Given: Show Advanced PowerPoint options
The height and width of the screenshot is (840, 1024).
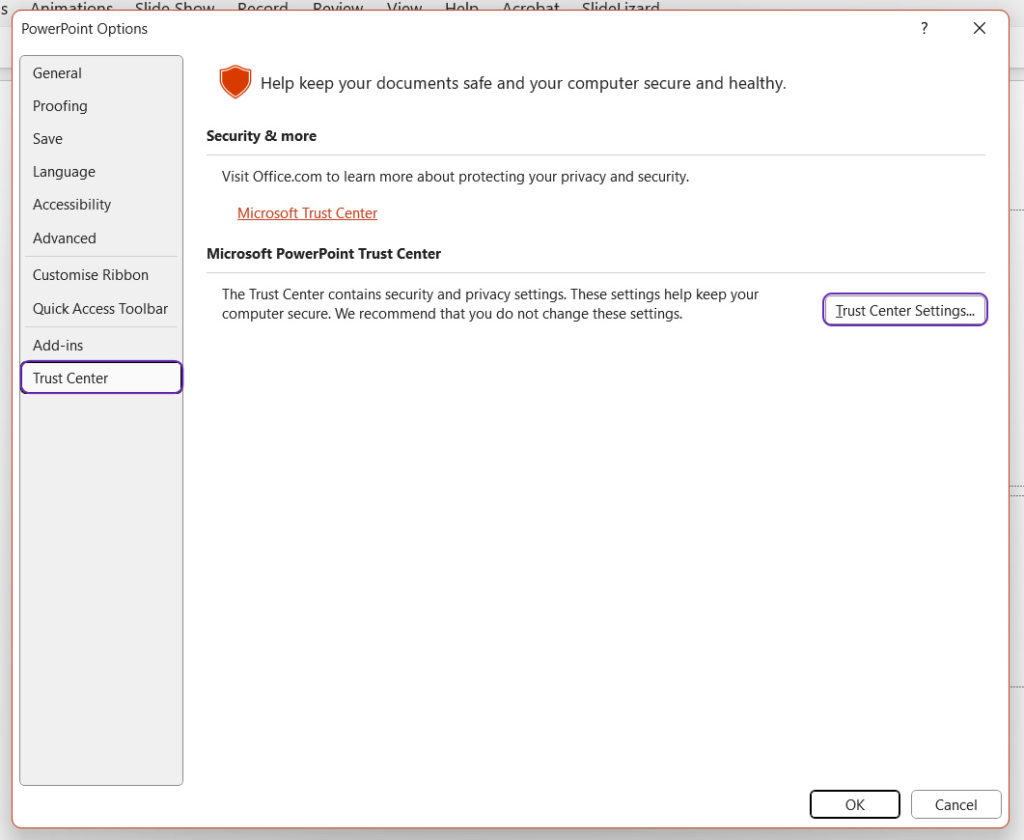Looking at the screenshot, I should pos(101,238).
